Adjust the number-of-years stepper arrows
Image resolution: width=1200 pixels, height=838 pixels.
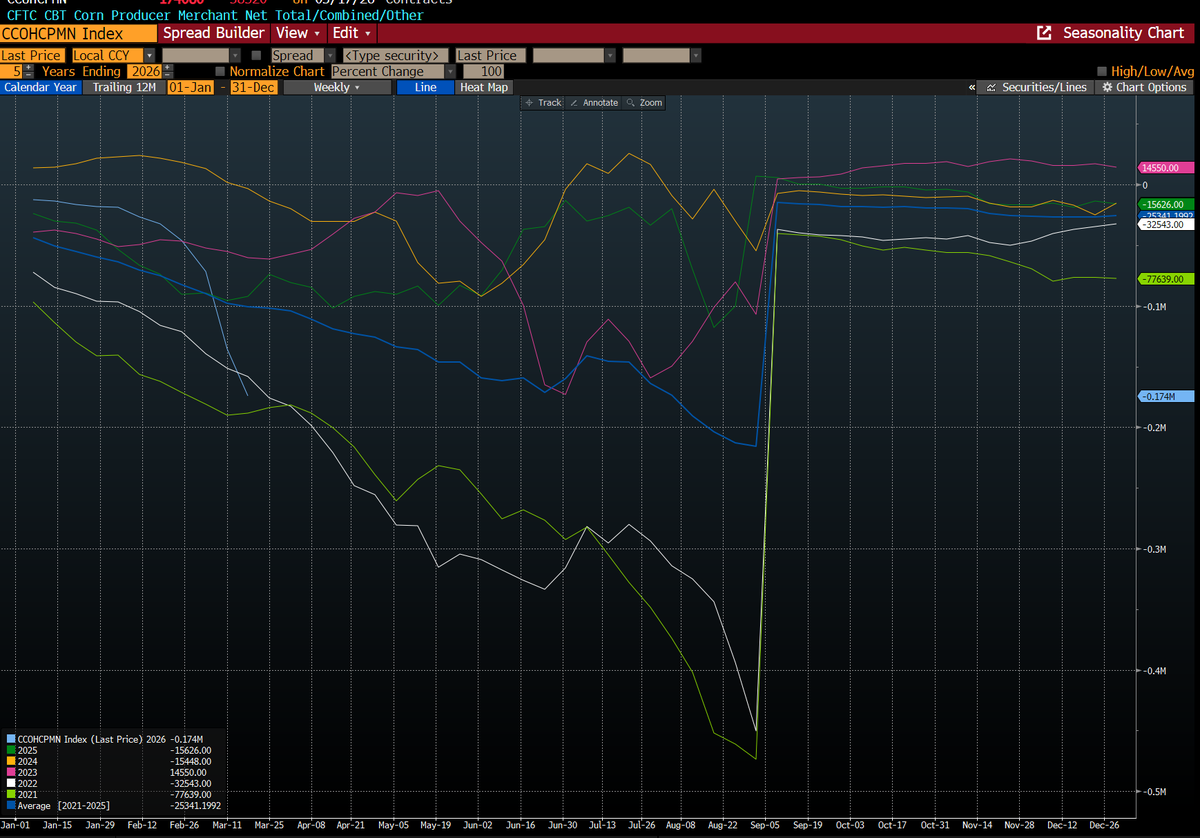(x=29, y=72)
